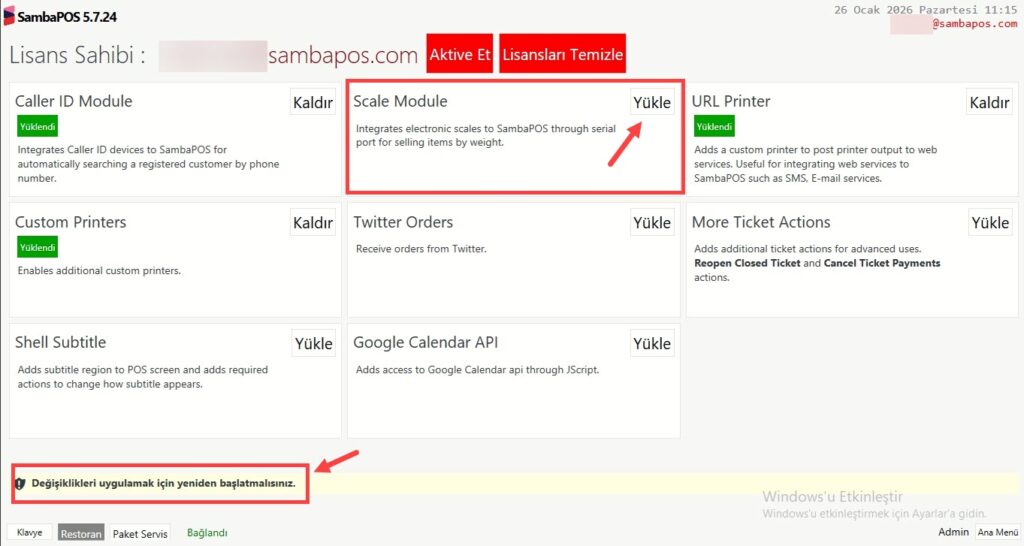Click Yüklendi badge on Caller ID Module
This screenshot has height=546, width=1024.
click(38, 127)
